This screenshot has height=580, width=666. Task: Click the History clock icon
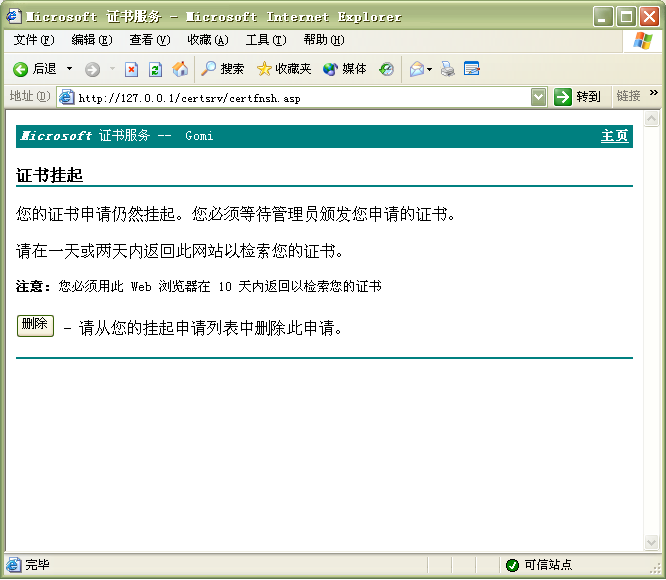coord(387,69)
